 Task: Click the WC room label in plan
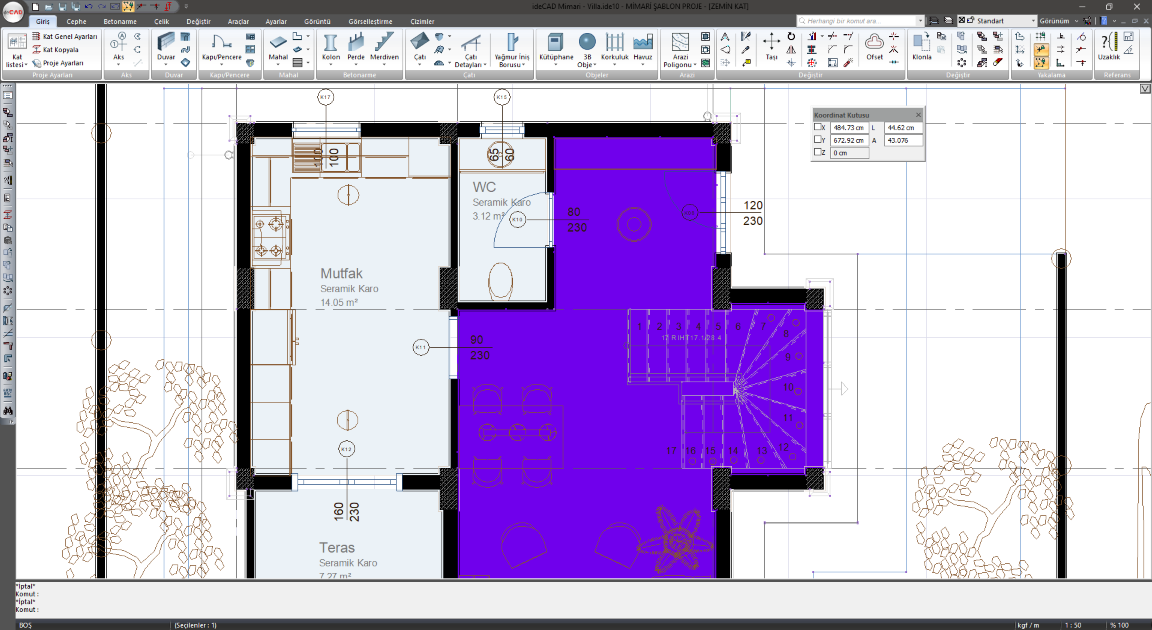point(484,187)
